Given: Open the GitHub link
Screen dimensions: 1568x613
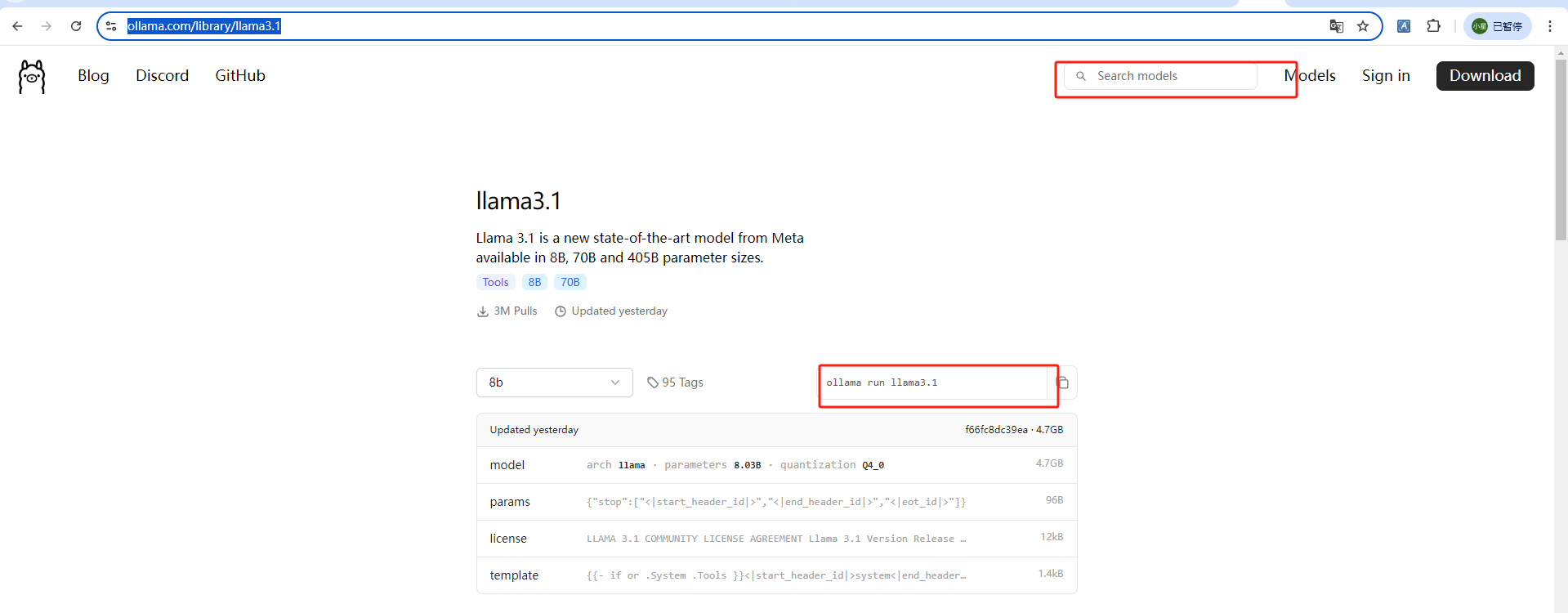Looking at the screenshot, I should (x=240, y=75).
